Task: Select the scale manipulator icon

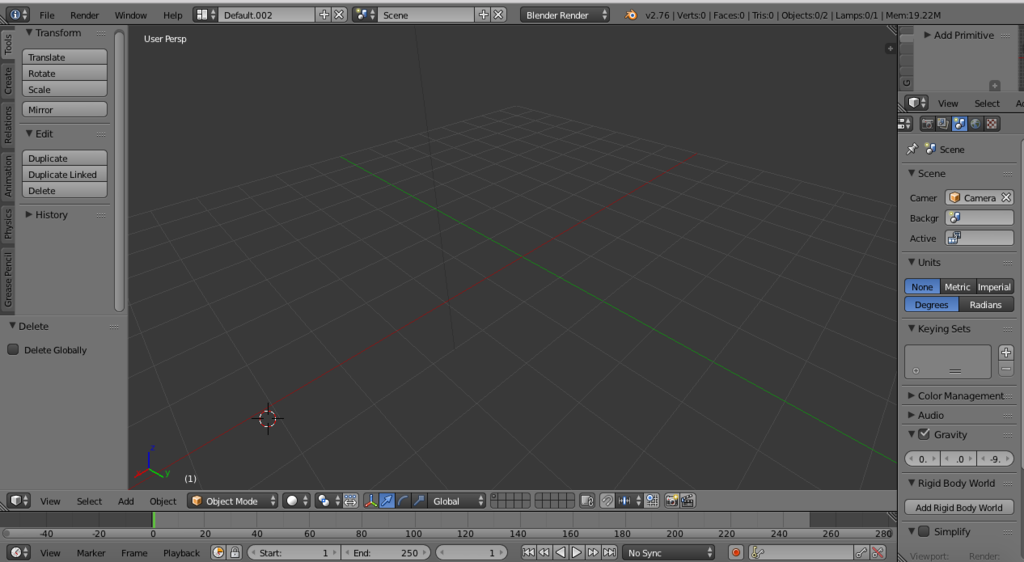Action: click(x=419, y=501)
